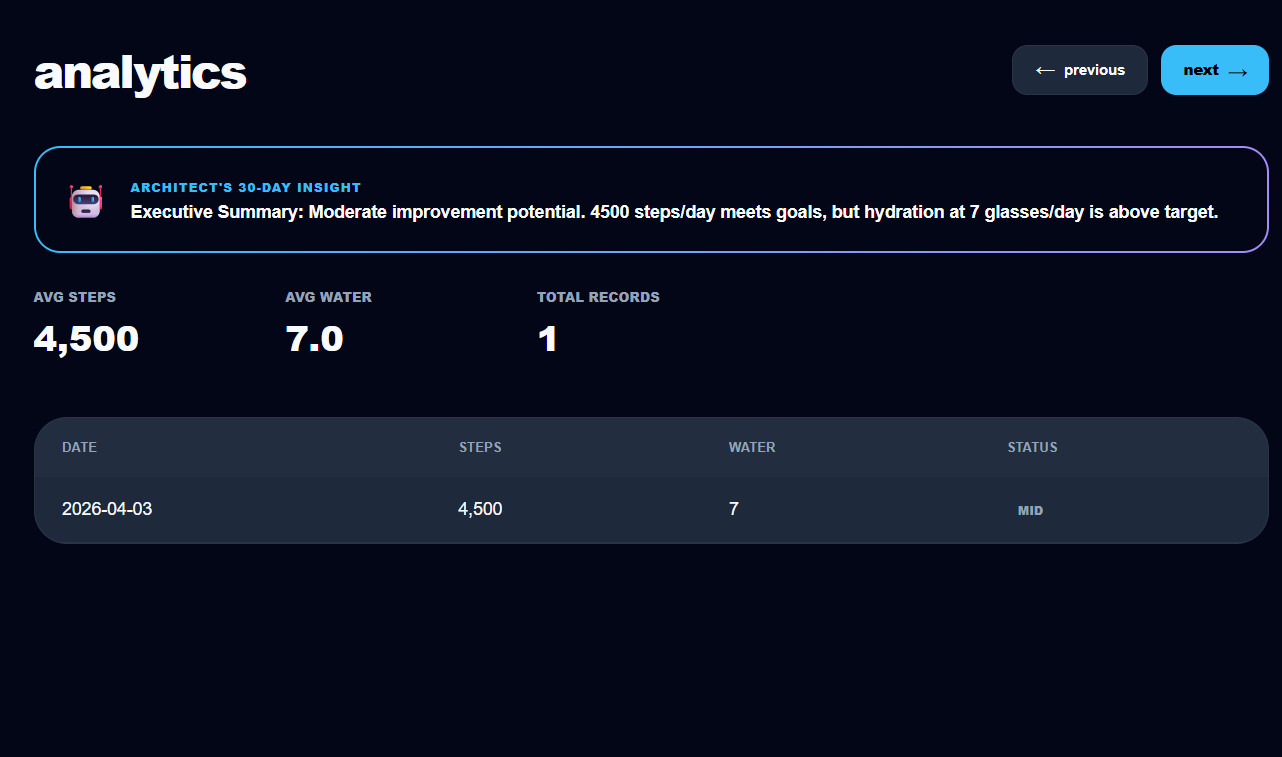Select the AVG STEPS stat card

coord(85,320)
